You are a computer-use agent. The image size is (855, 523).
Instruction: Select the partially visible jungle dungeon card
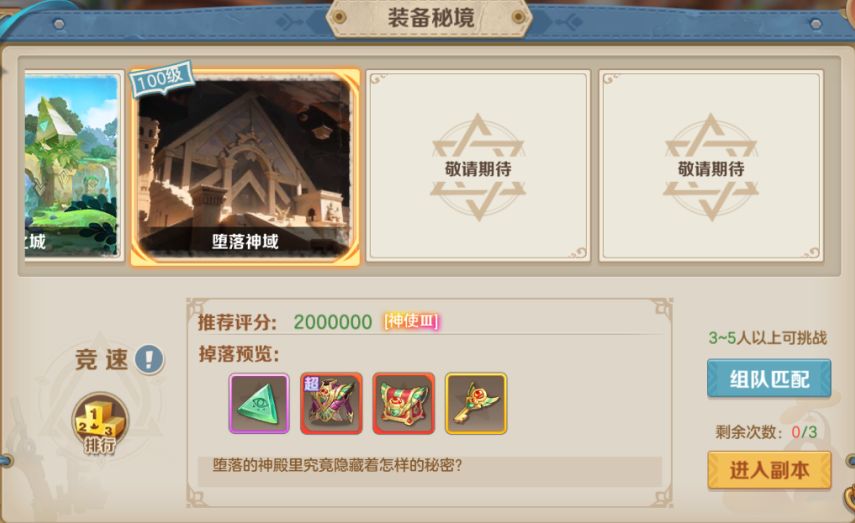(x=72, y=166)
